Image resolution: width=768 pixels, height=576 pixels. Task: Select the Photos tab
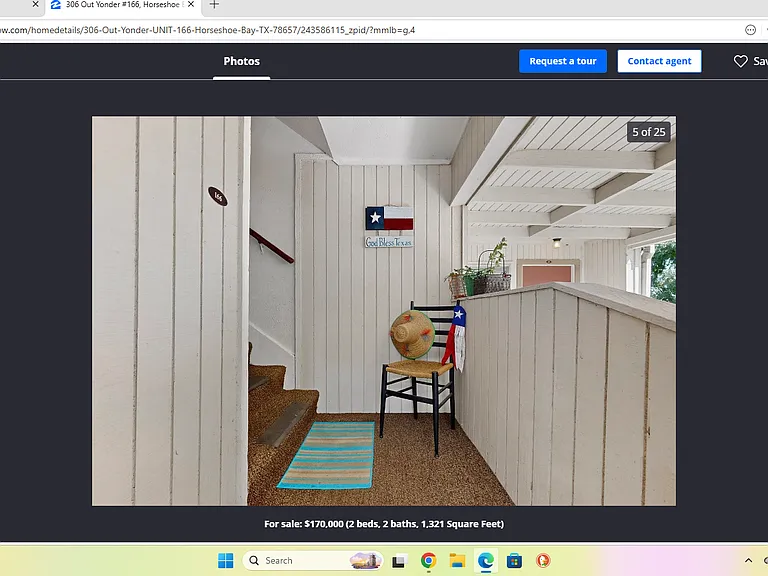(241, 61)
